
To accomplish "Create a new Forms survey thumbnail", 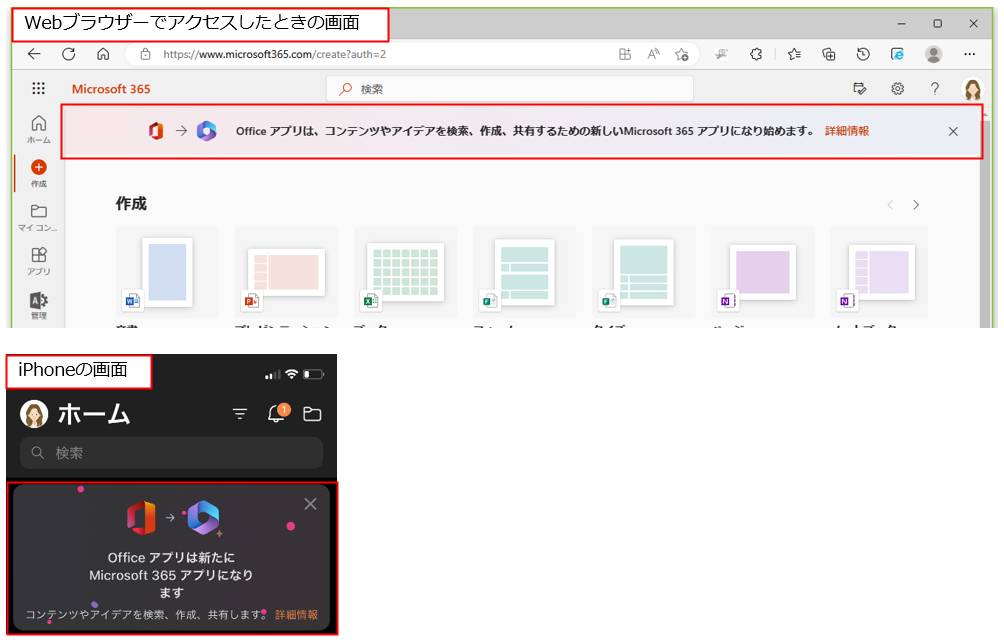I will [524, 272].
